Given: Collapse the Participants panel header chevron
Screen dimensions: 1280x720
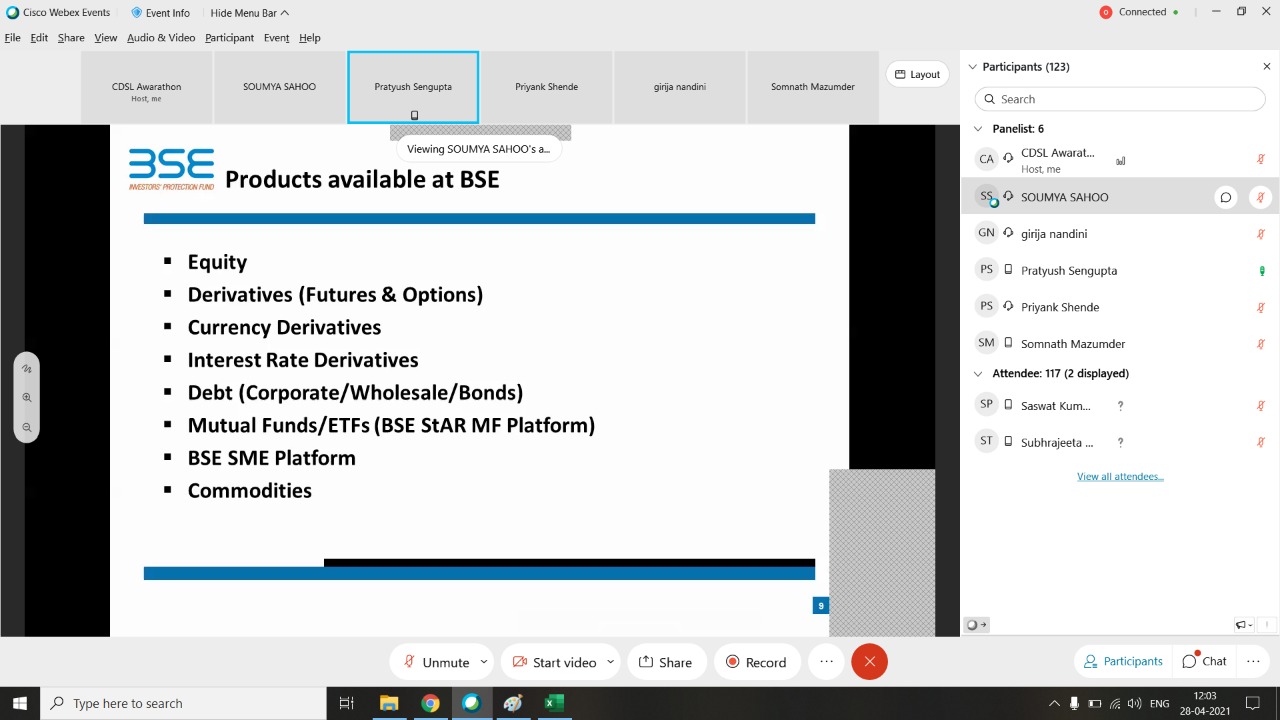Looking at the screenshot, I should click(x=972, y=67).
